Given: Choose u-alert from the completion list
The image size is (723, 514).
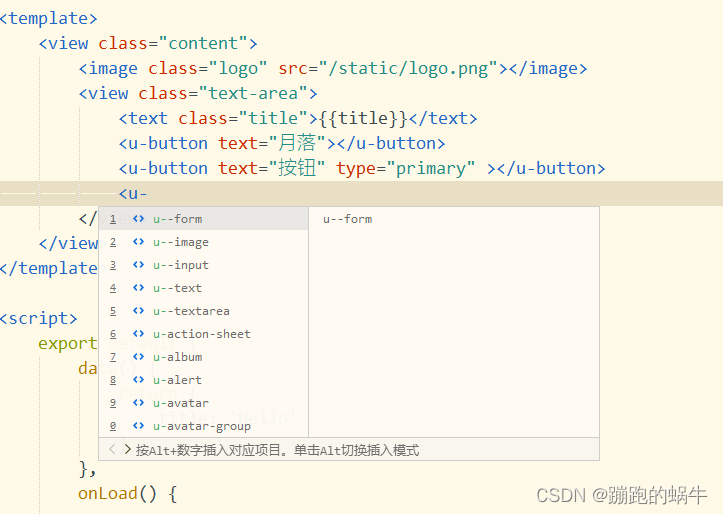Looking at the screenshot, I should click(203, 380).
